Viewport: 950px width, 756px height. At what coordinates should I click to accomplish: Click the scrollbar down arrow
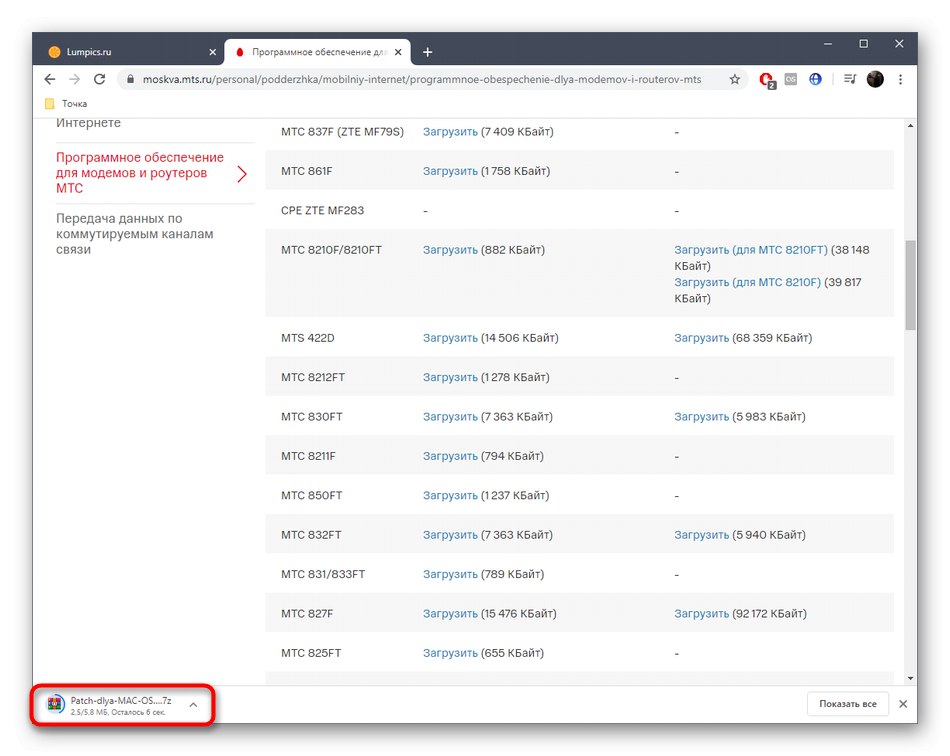coord(910,678)
